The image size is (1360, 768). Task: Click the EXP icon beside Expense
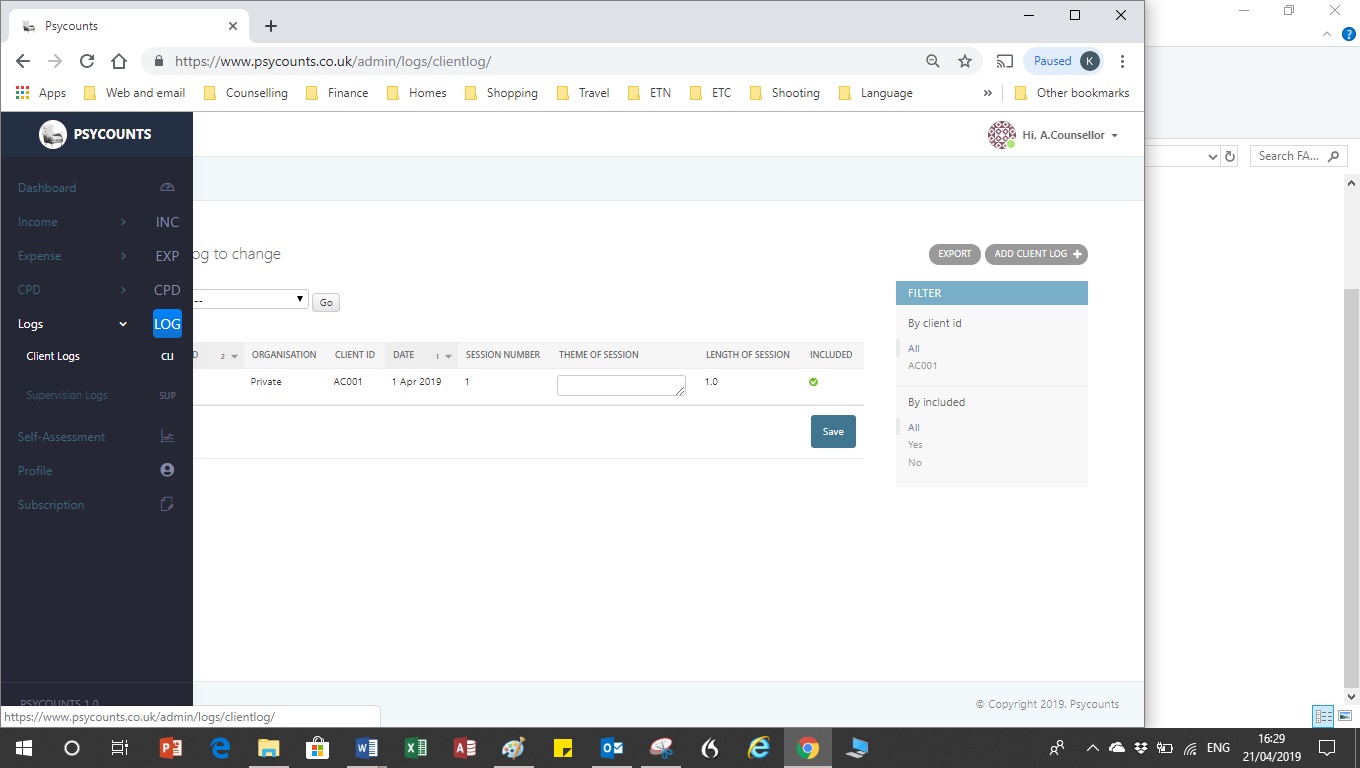point(167,256)
